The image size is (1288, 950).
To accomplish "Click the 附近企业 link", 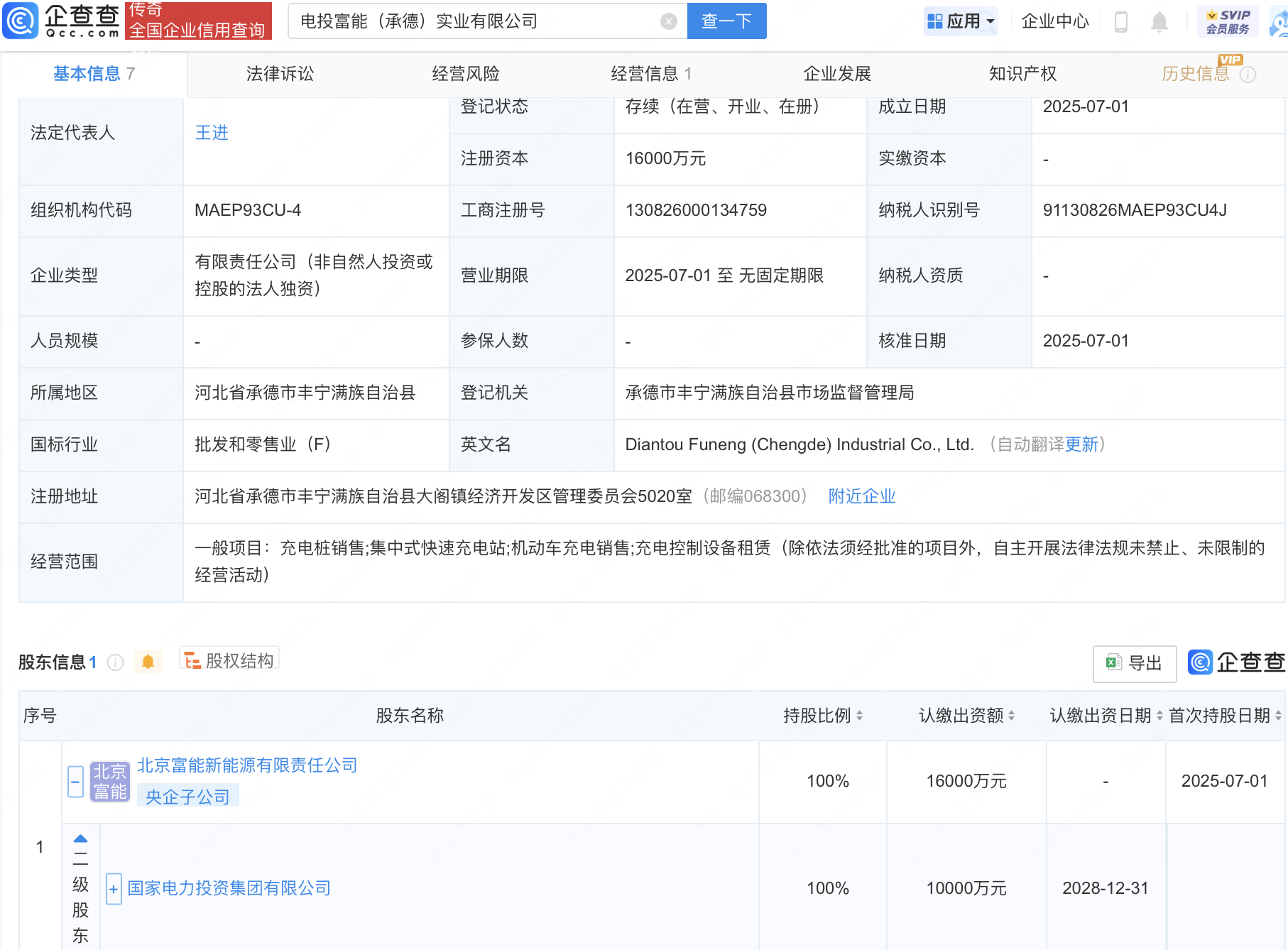I will click(861, 496).
